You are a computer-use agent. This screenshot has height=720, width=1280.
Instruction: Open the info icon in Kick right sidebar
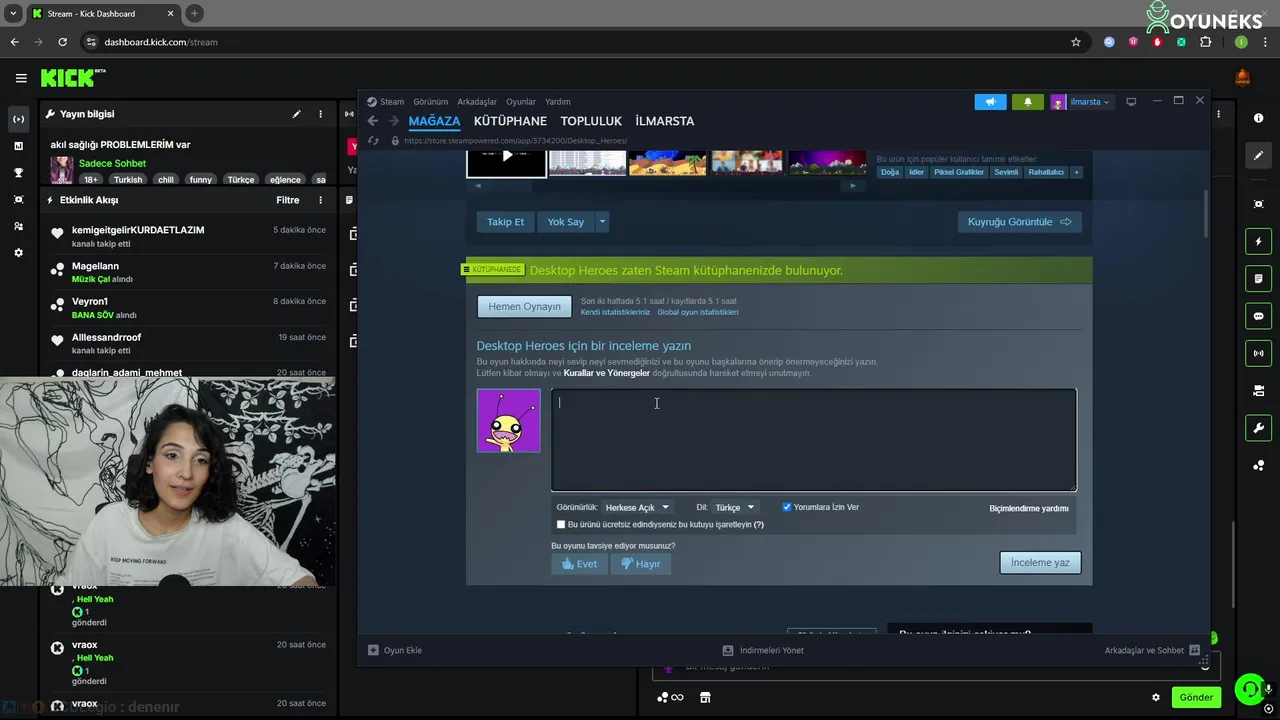tap(1258, 118)
